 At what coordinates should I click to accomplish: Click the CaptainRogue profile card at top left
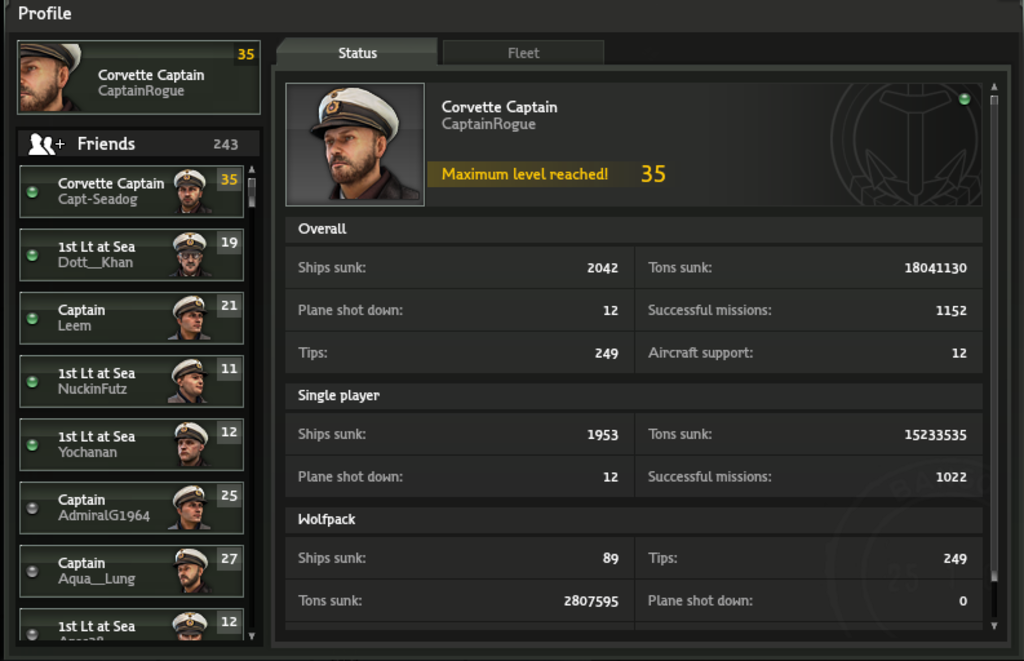pos(139,78)
